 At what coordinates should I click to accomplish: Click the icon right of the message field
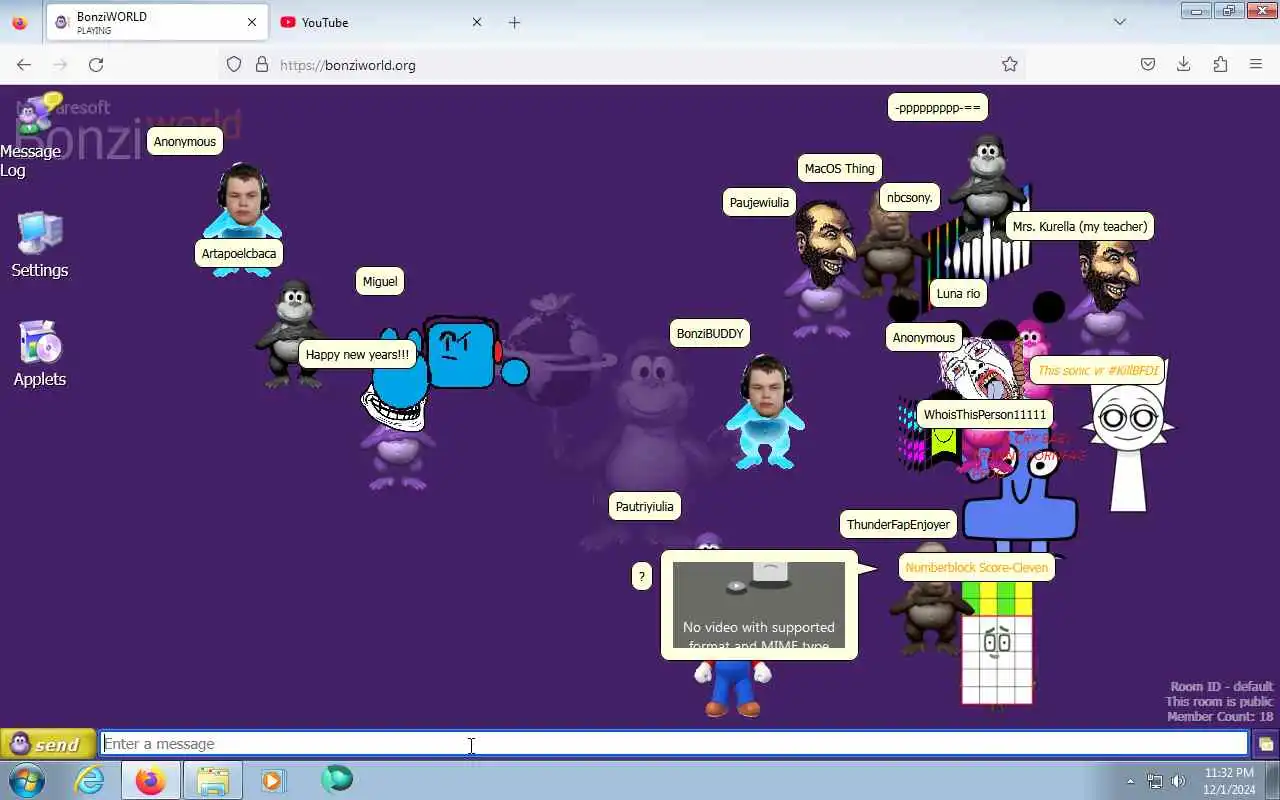pyautogui.click(x=1265, y=744)
